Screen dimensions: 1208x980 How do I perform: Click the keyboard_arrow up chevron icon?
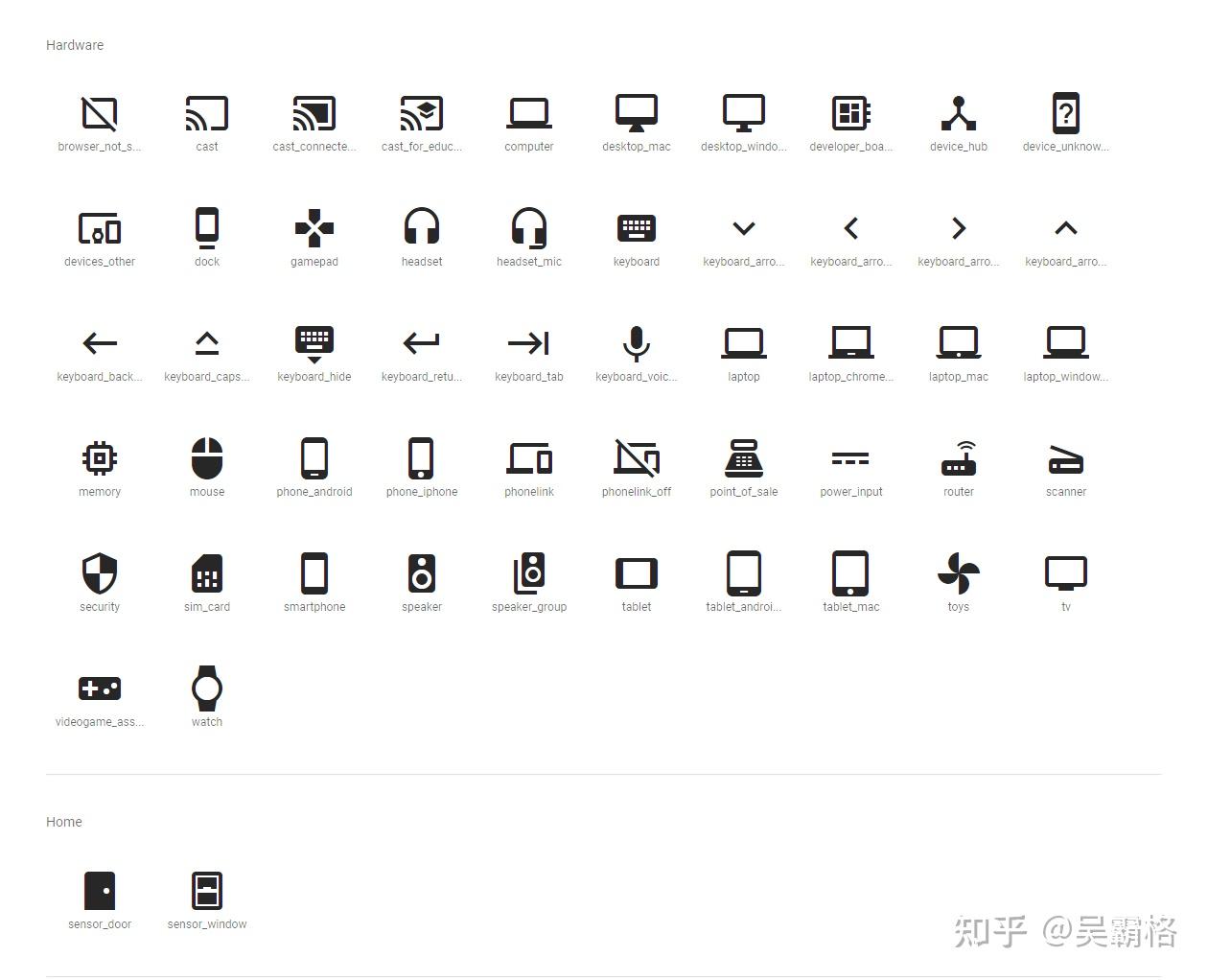click(x=1065, y=228)
